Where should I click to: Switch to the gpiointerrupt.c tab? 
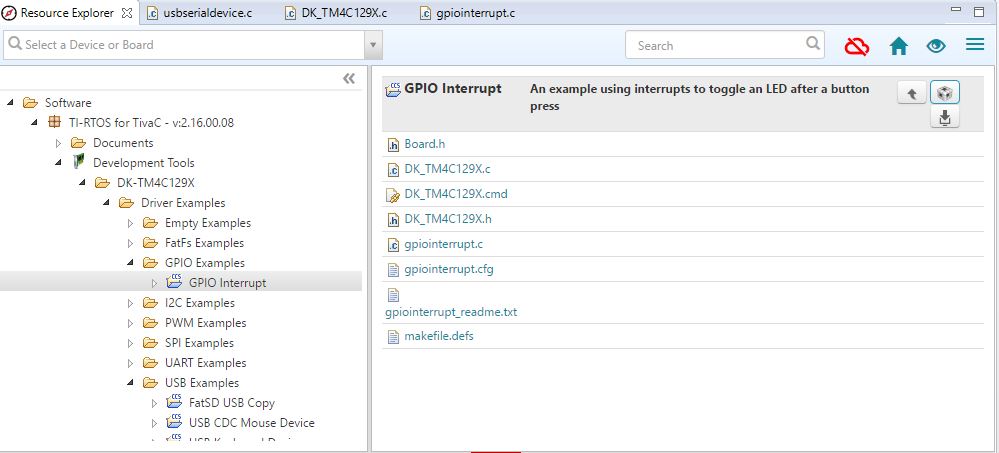468,13
